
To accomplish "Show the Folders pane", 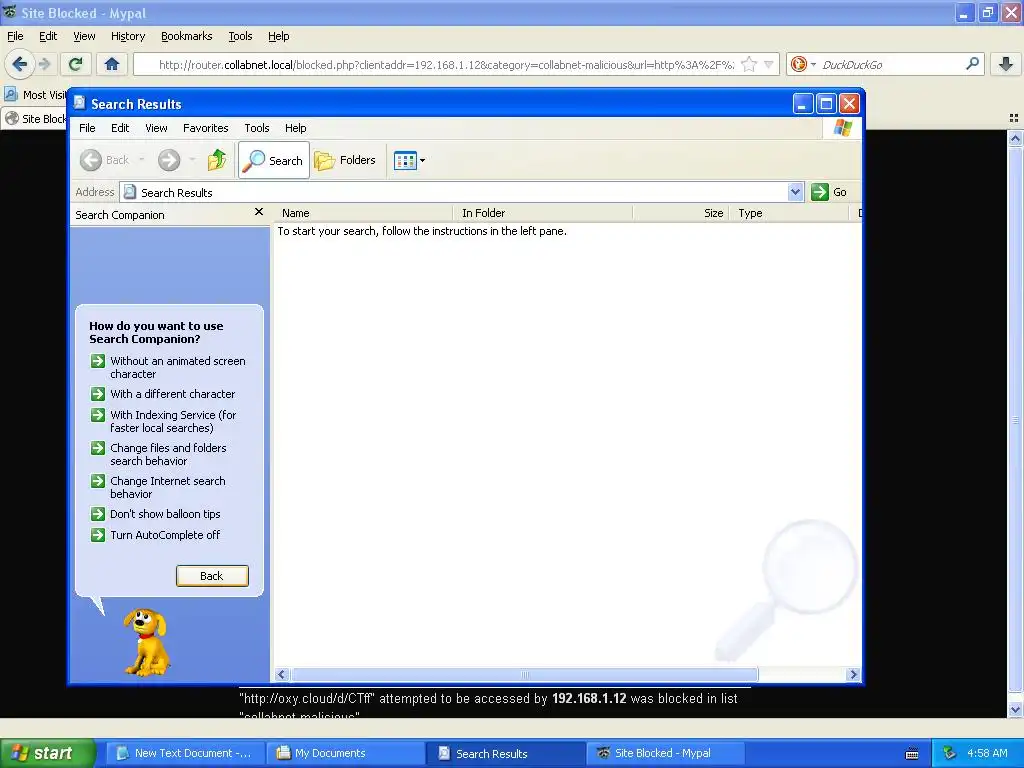I will click(345, 160).
